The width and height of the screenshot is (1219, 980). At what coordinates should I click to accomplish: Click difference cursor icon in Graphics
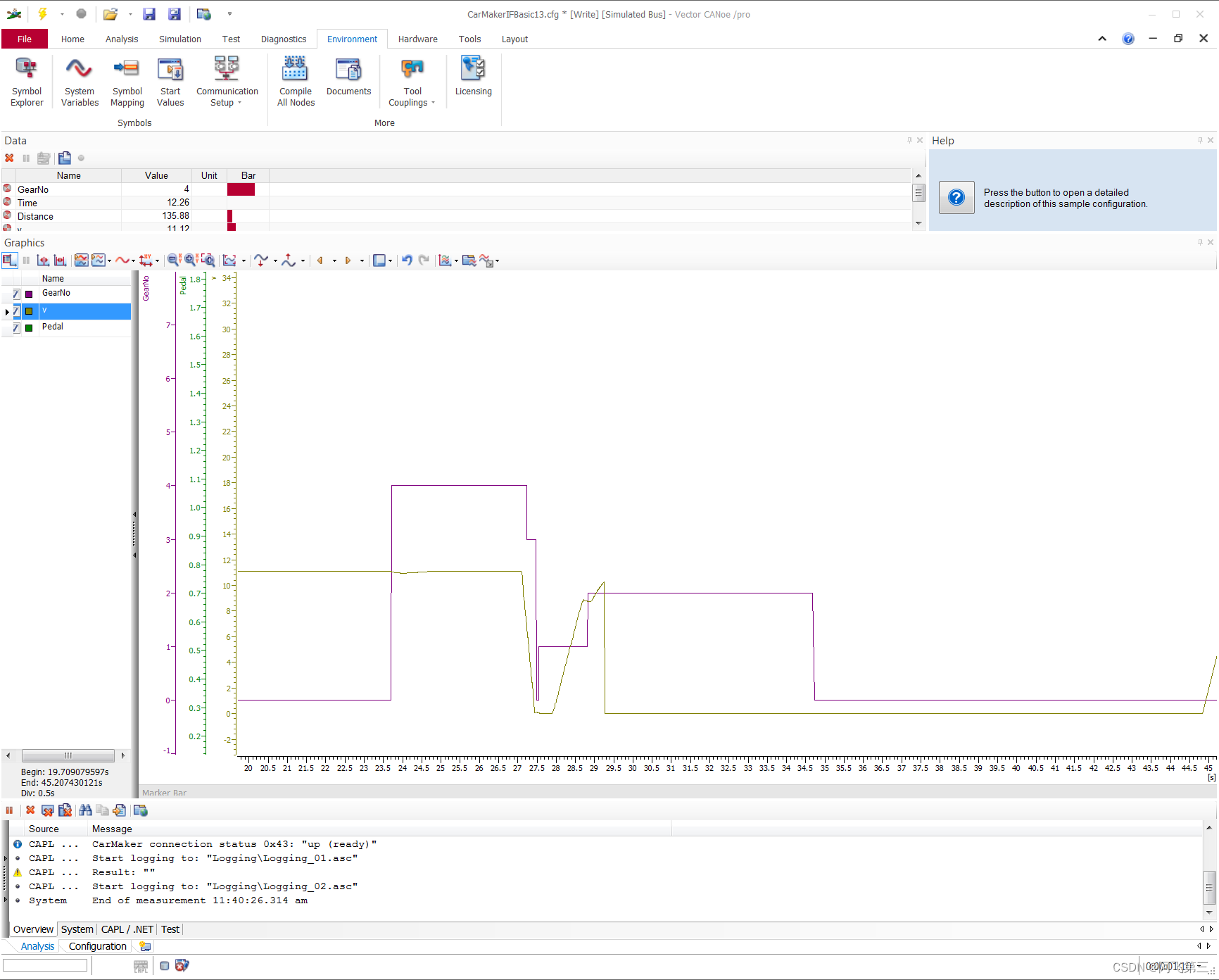click(61, 260)
